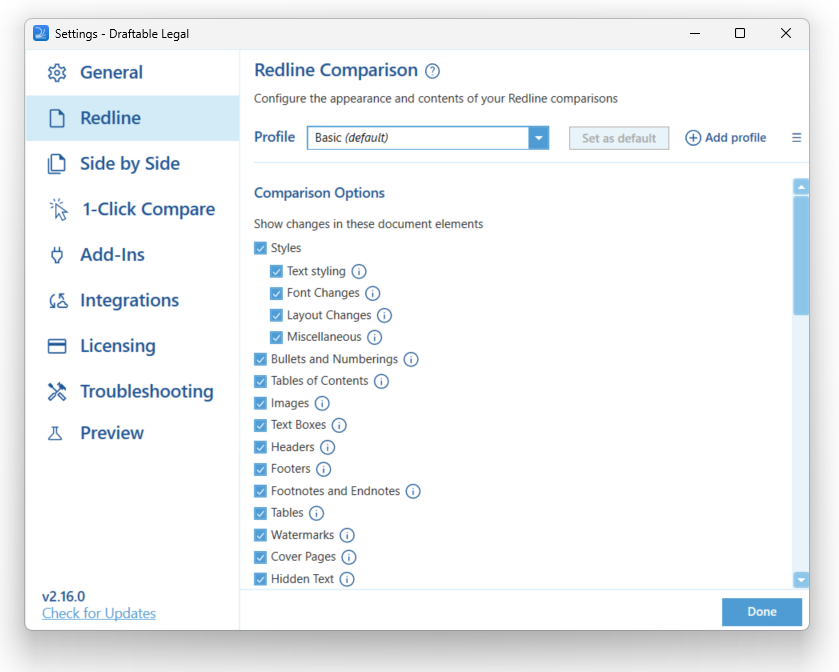Uncheck the Text styling checkbox
The width and height of the screenshot is (839, 672).
[x=276, y=272]
